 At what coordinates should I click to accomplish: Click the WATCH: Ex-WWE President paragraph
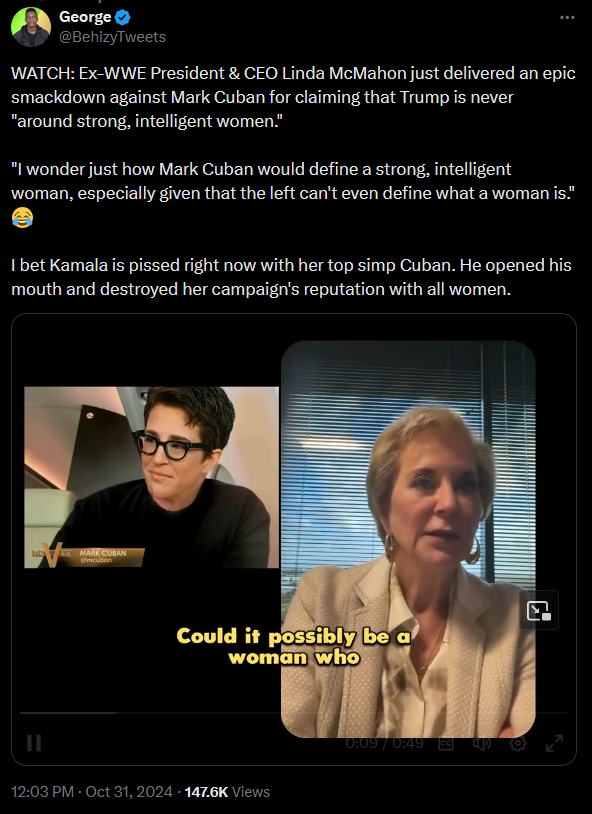293,97
